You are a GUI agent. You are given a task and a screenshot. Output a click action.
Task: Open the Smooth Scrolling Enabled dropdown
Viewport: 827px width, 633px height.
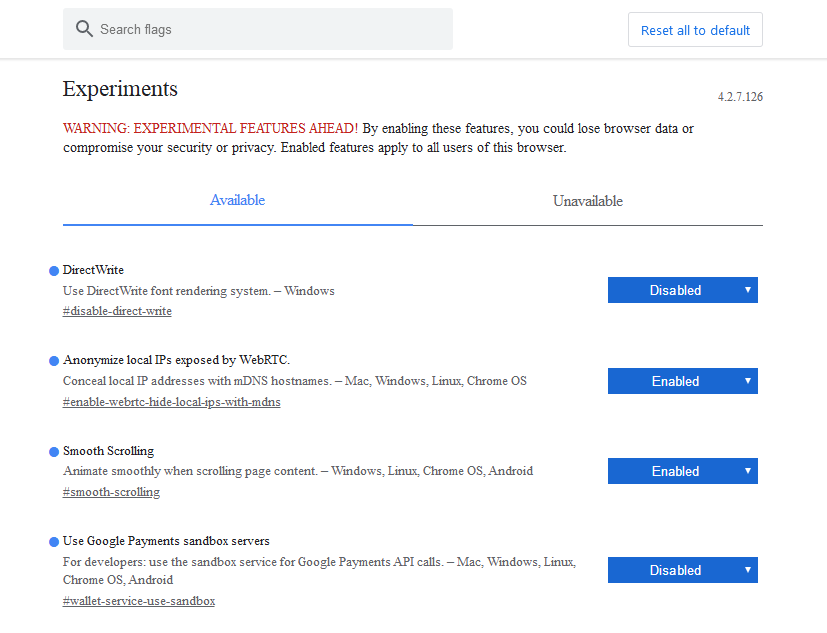coord(682,471)
